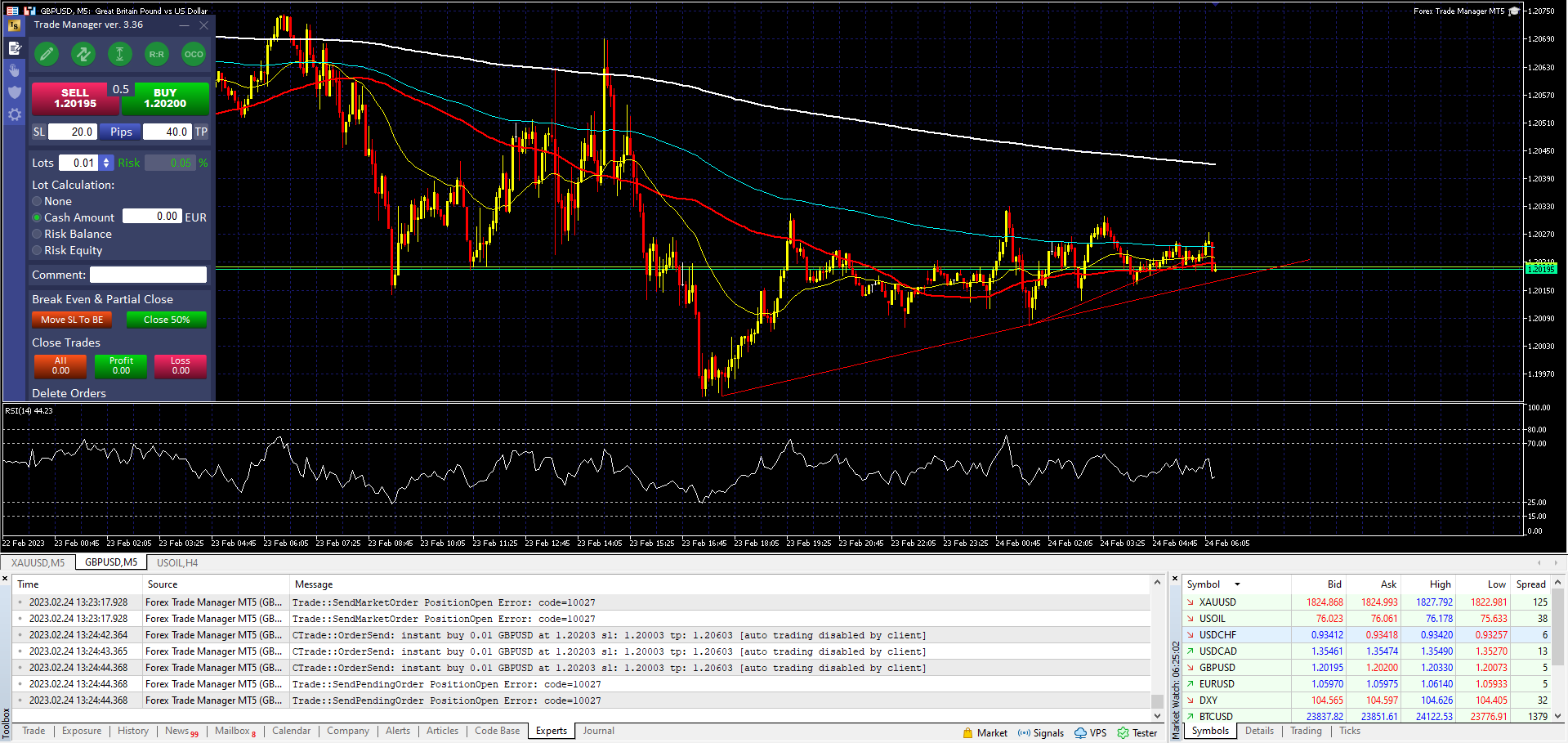
Task: Click the Tester gear icon
Action: click(x=1124, y=733)
